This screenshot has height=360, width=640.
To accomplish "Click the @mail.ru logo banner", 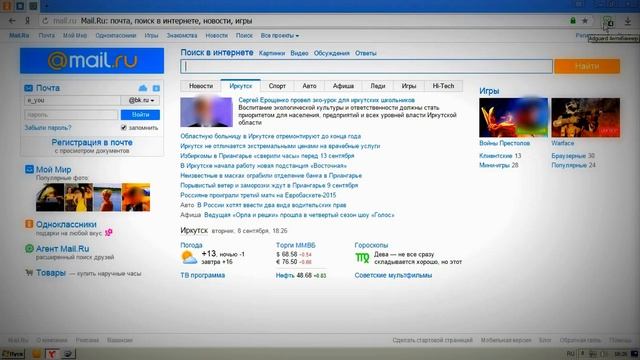I will [92, 61].
